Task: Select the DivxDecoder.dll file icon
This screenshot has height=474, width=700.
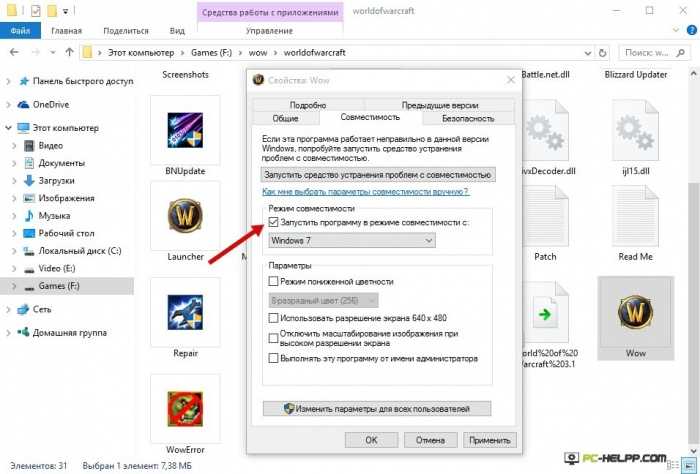Action: point(546,130)
